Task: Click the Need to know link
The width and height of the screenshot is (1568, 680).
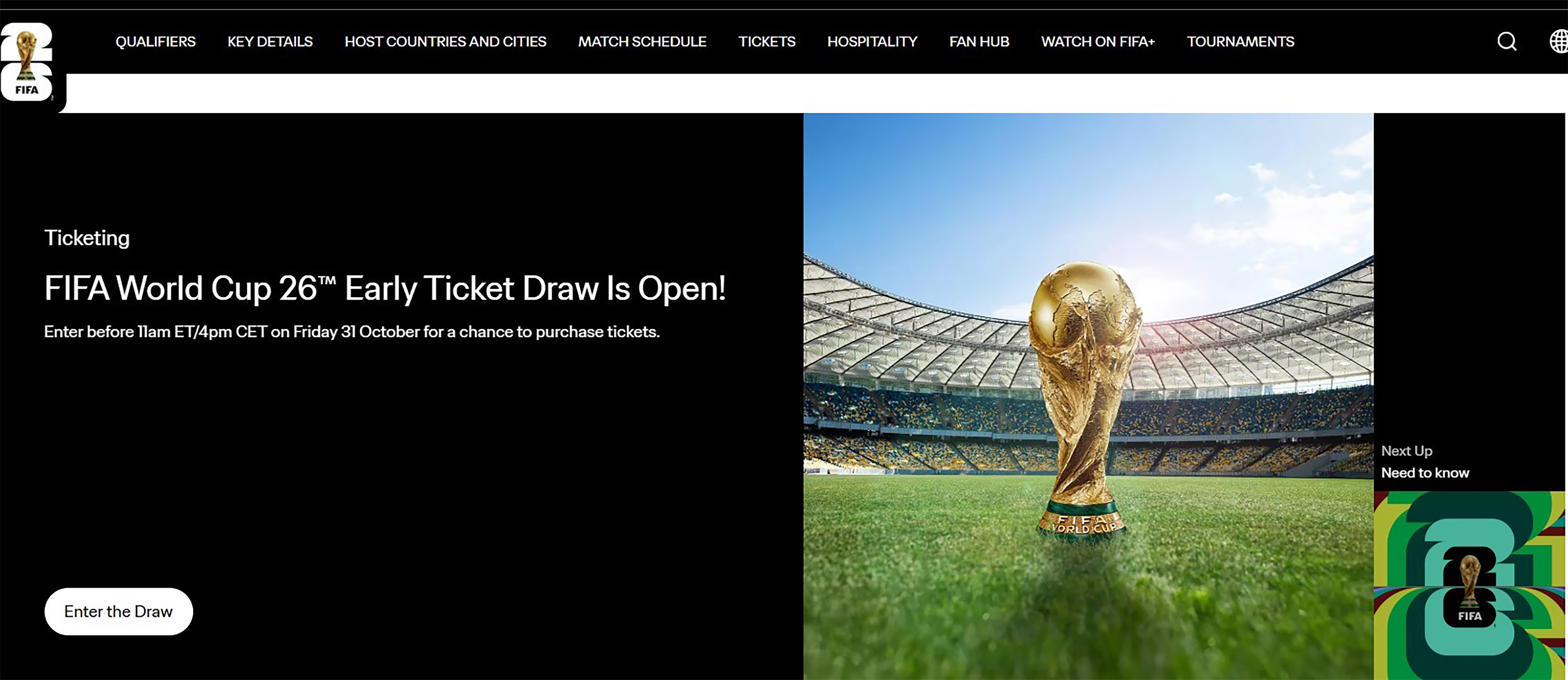Action: click(1425, 473)
